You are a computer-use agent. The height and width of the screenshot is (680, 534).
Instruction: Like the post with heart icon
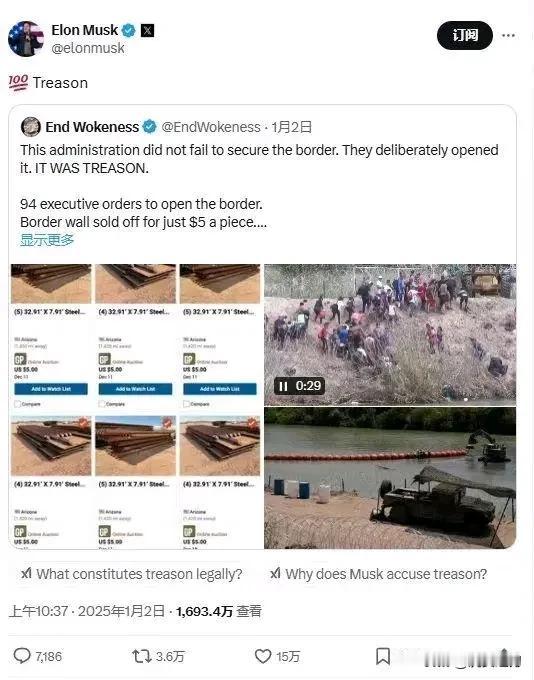point(262,656)
